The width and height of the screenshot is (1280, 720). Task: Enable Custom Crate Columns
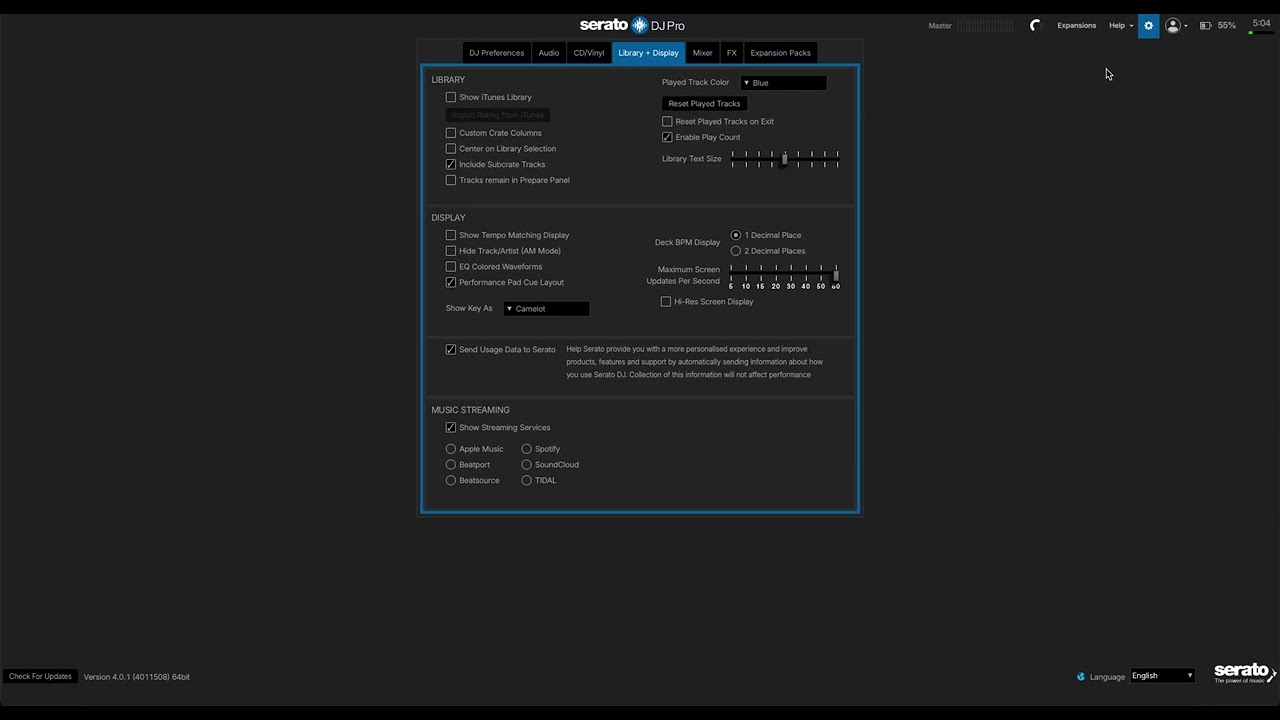pyautogui.click(x=451, y=133)
